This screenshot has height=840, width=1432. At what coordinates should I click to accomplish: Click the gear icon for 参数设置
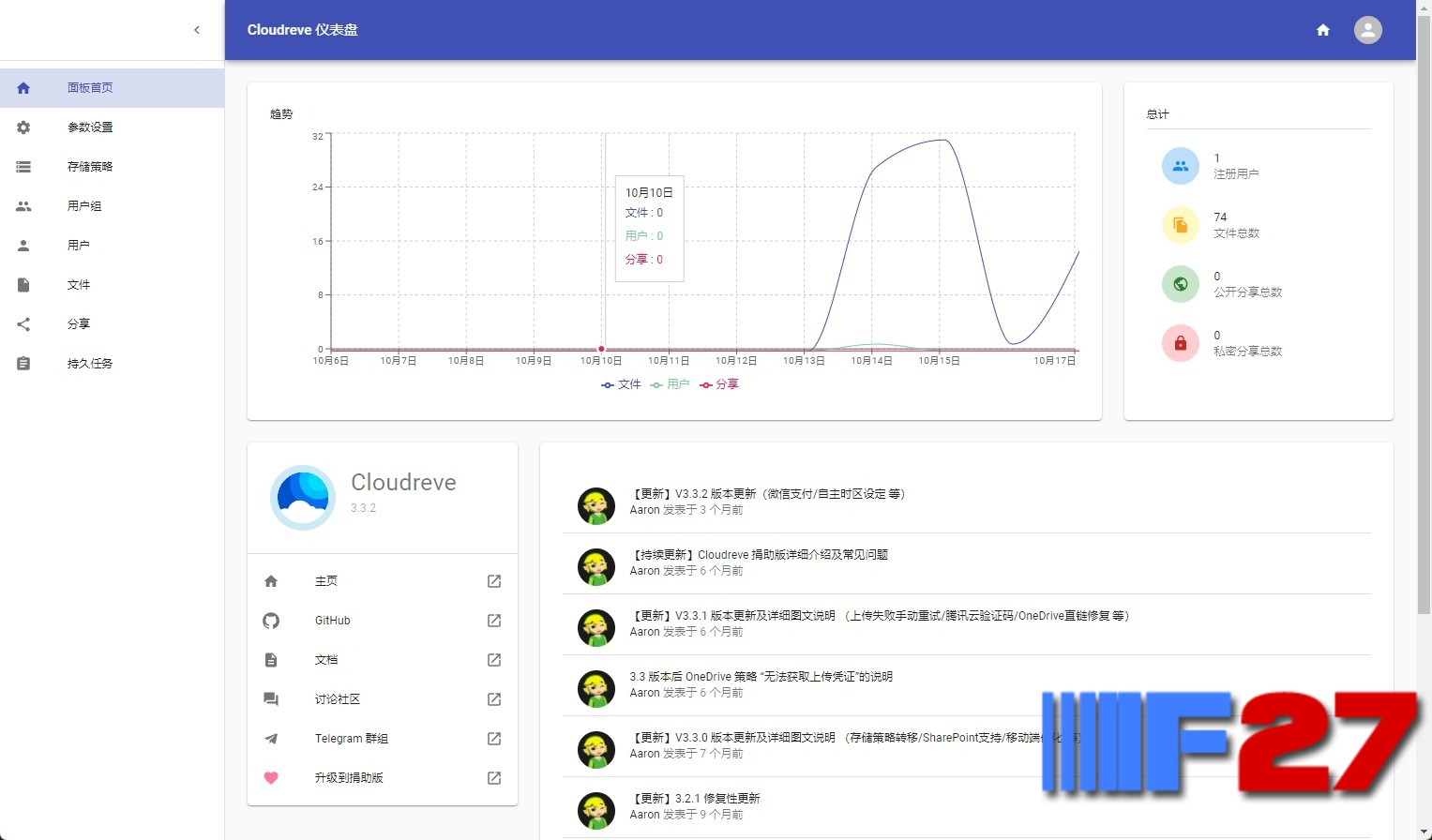point(23,127)
